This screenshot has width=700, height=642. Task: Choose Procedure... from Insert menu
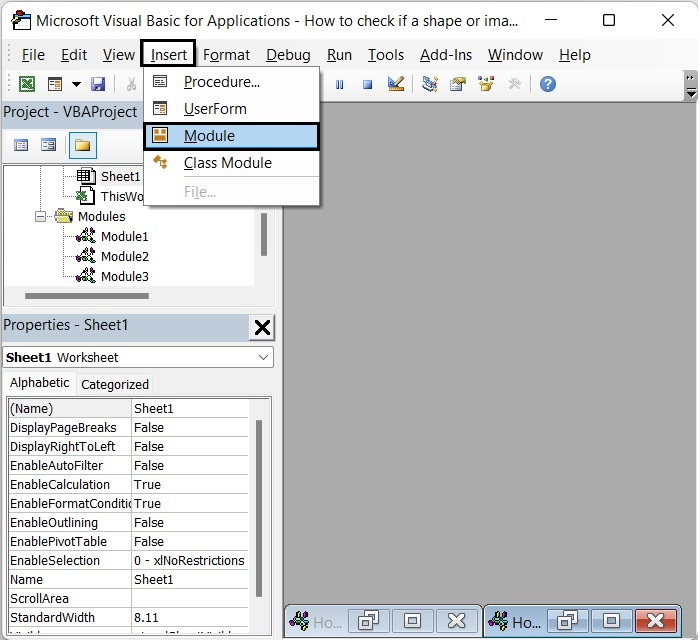pyautogui.click(x=231, y=82)
